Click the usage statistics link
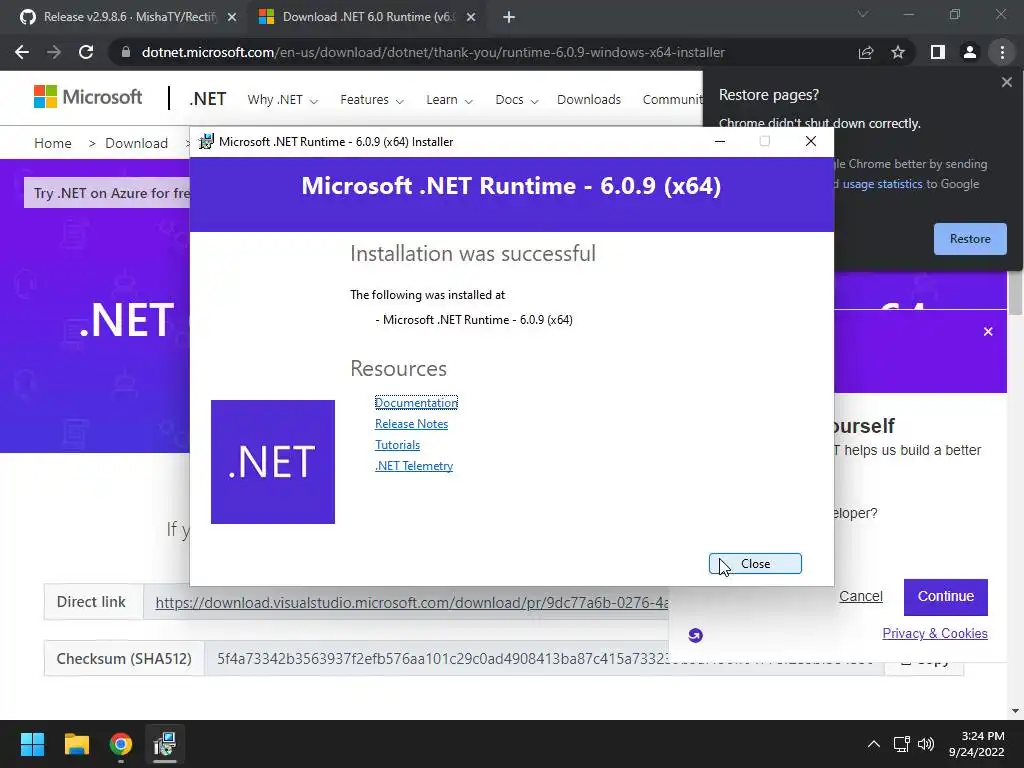The height and width of the screenshot is (768, 1024). coord(882,184)
